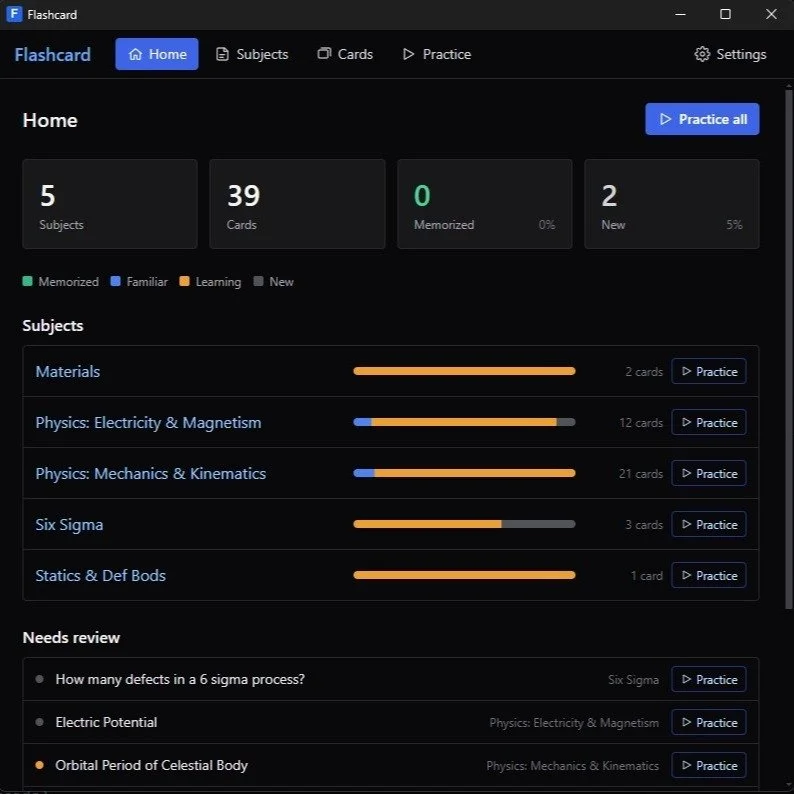Practice the Materials subject
Screen dimensions: 794x794
tap(709, 371)
